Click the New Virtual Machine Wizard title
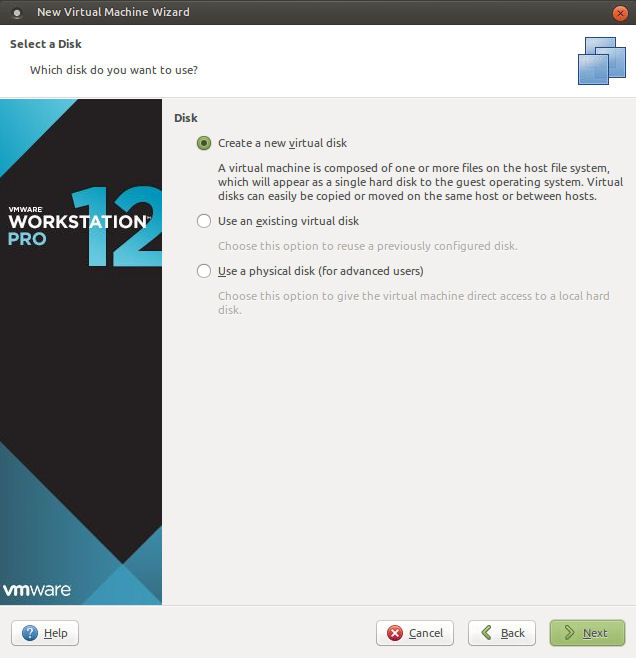The height and width of the screenshot is (658, 636). (x=112, y=13)
